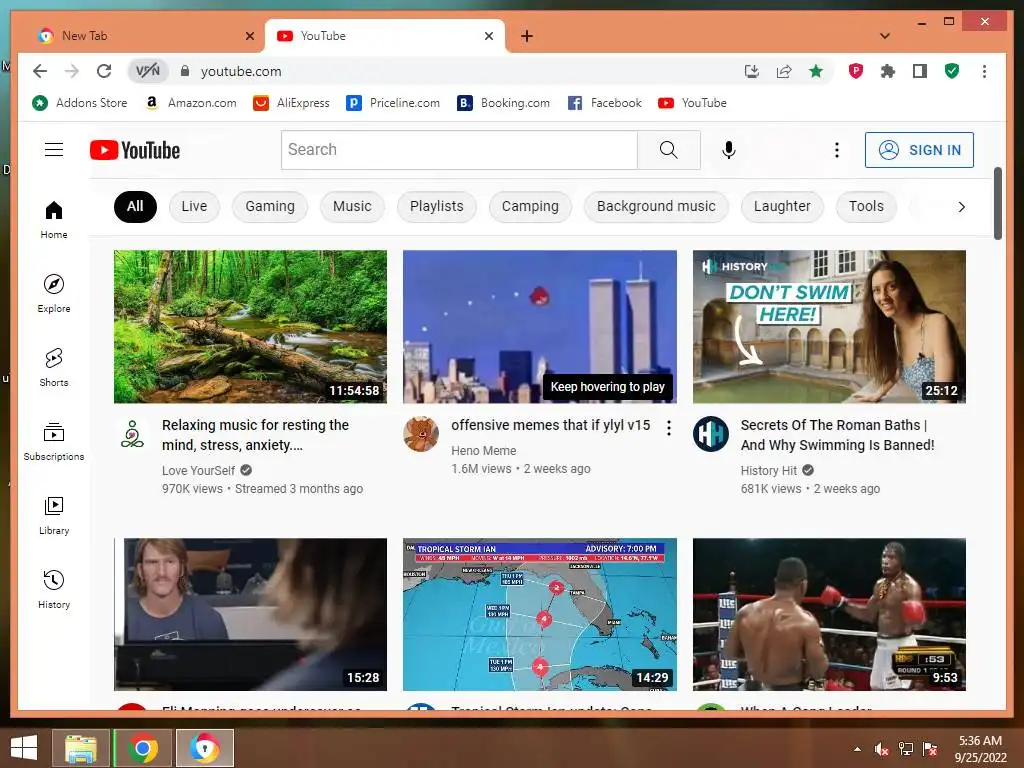Click the YouTube logo

[135, 150]
